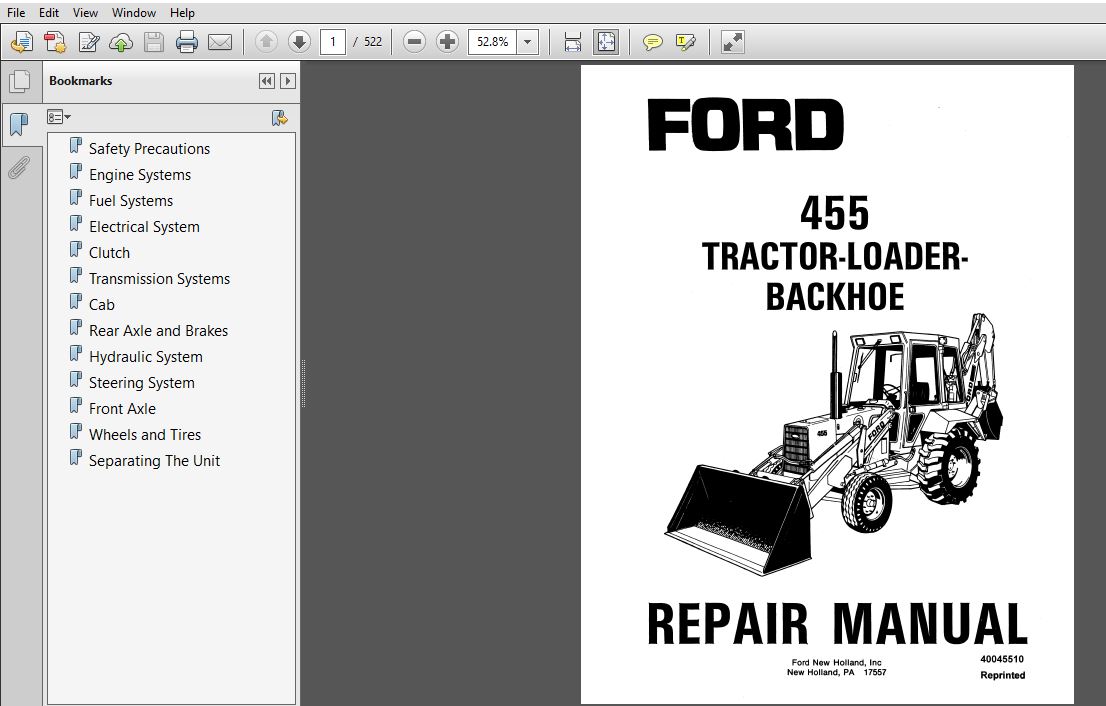Open the bookmarks options menu dropdown
This screenshot has height=706, width=1106.
tap(59, 117)
